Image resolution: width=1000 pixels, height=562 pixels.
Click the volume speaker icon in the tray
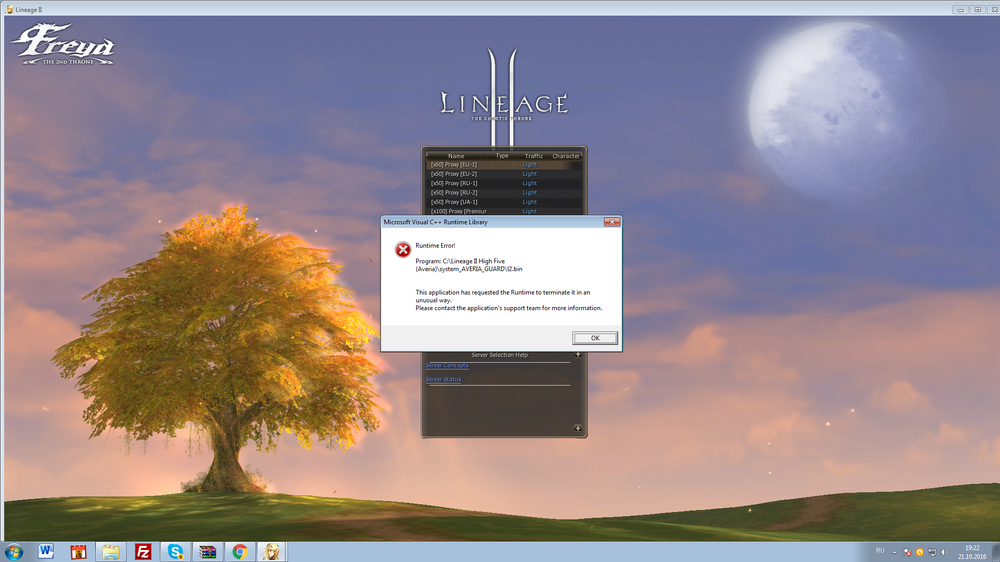[946, 551]
